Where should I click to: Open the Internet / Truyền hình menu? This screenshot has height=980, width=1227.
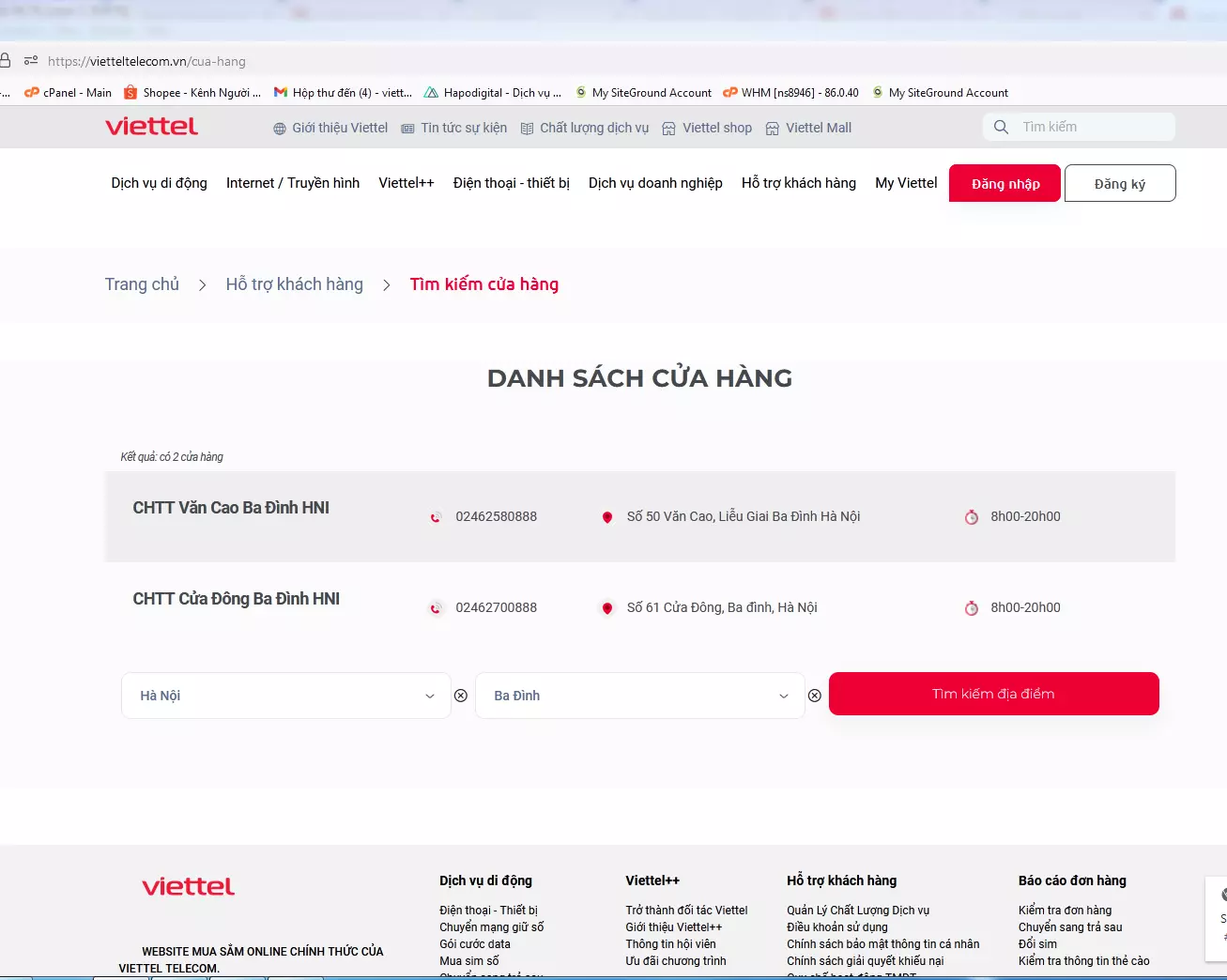[x=293, y=183]
